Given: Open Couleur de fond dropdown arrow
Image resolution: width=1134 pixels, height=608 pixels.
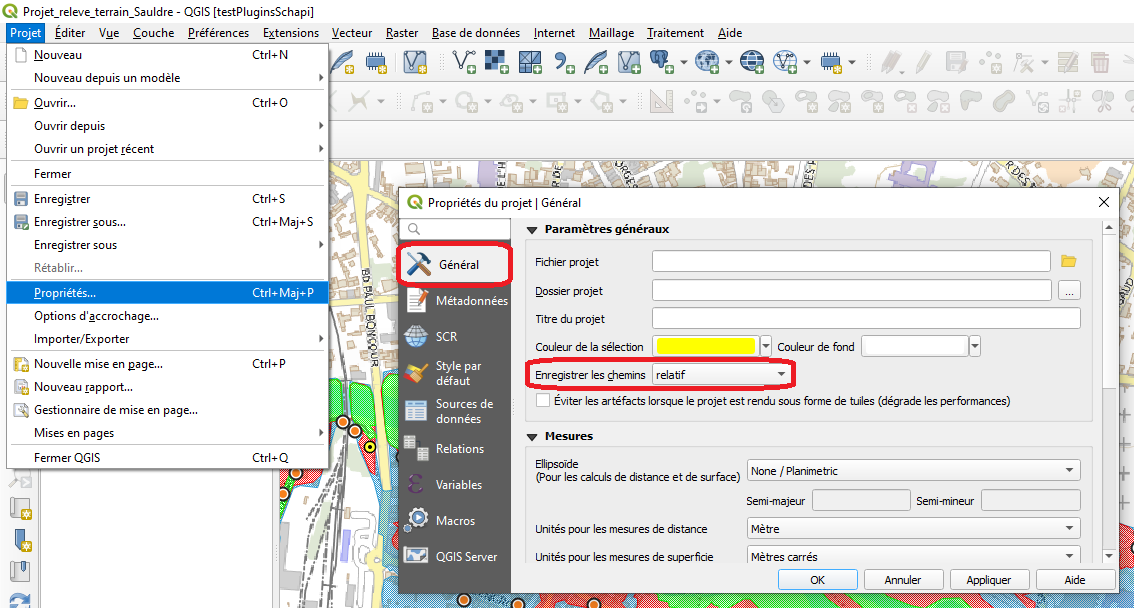Looking at the screenshot, I should [975, 346].
